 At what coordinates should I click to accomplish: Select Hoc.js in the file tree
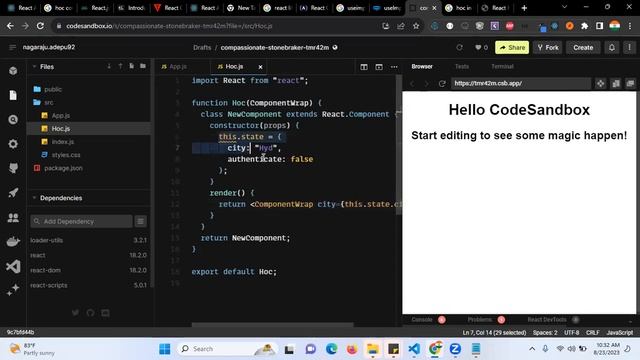pyautogui.click(x=60, y=129)
